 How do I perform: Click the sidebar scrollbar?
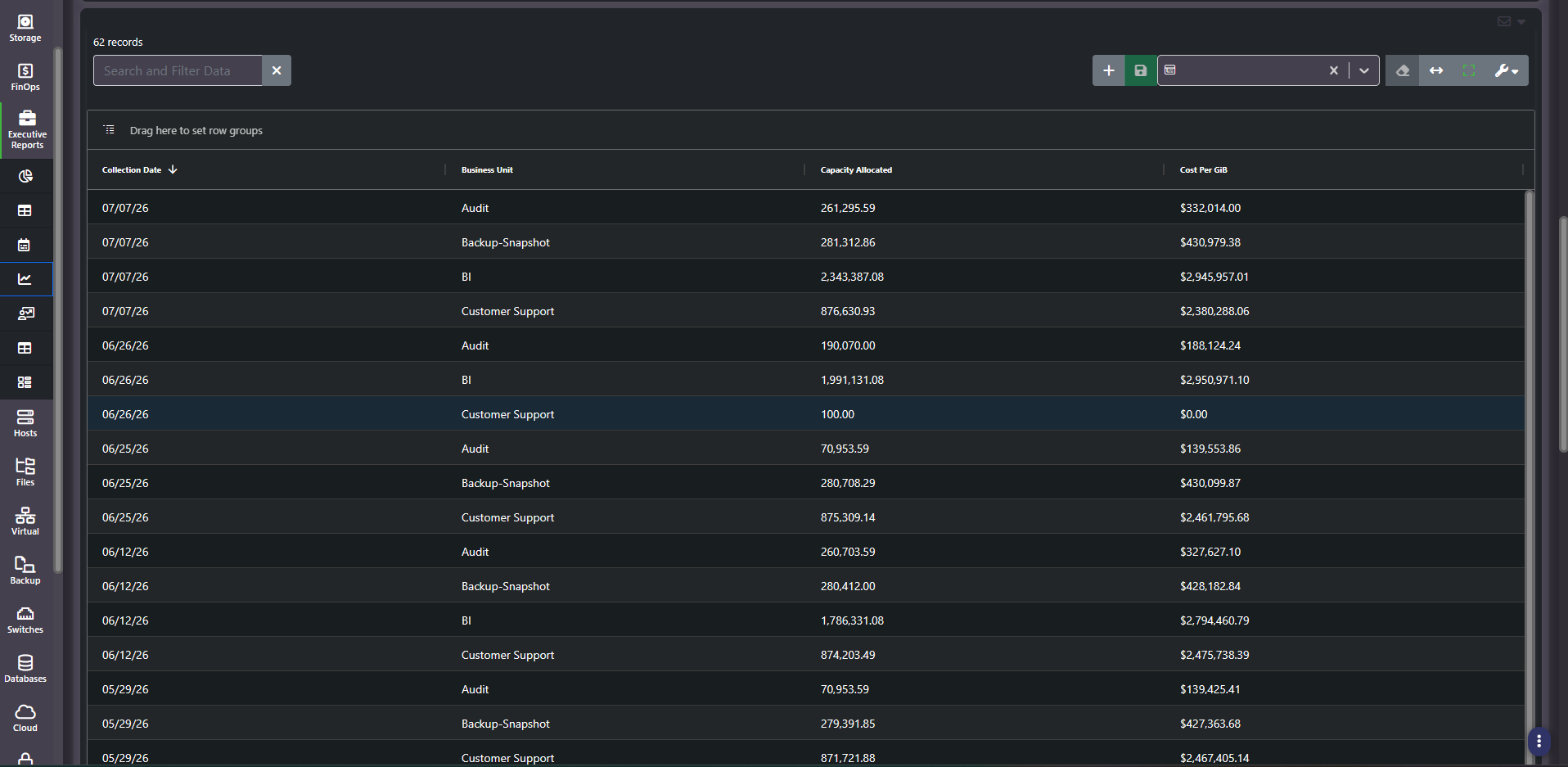coord(57,309)
